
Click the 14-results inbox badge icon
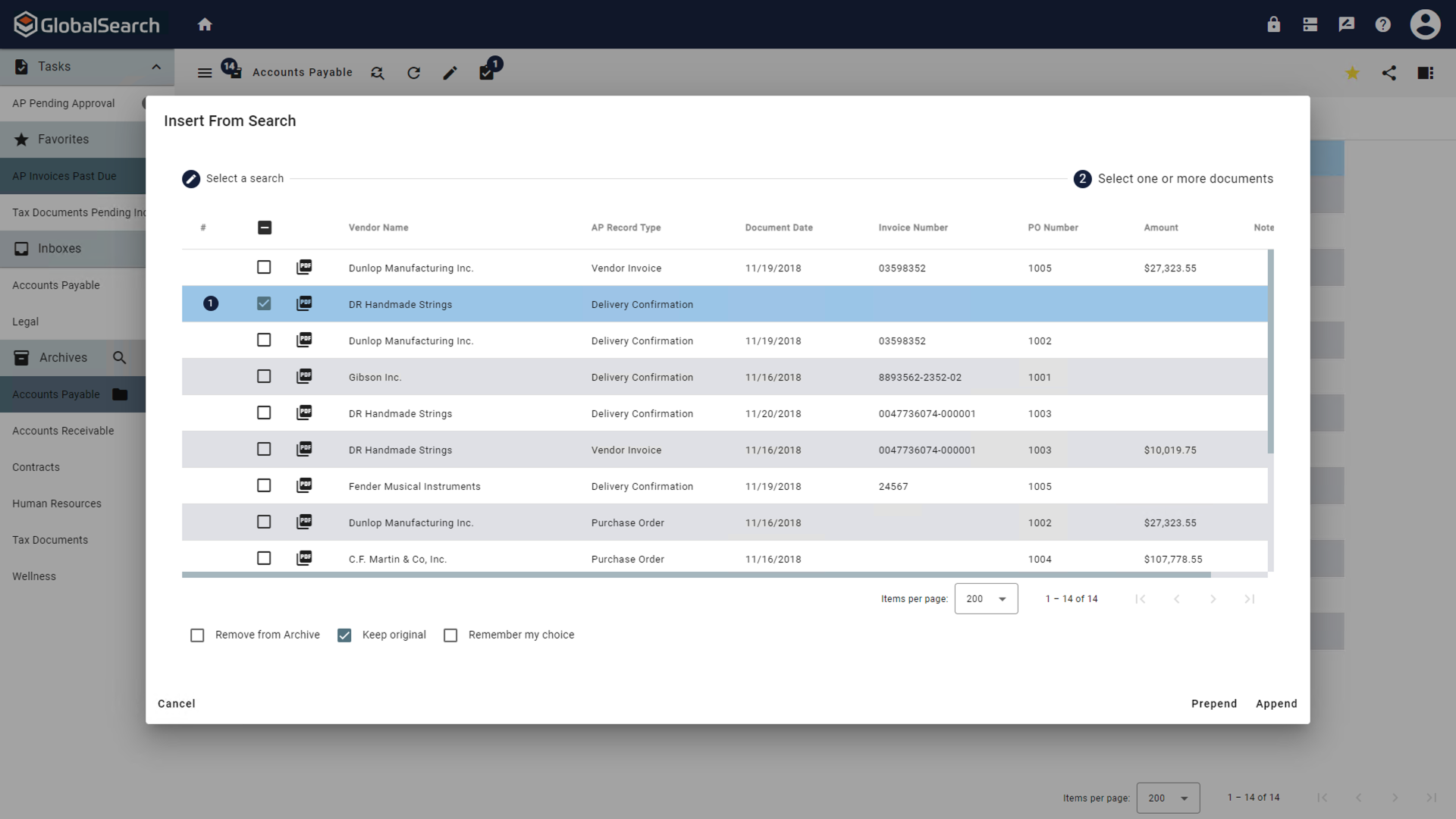[232, 70]
